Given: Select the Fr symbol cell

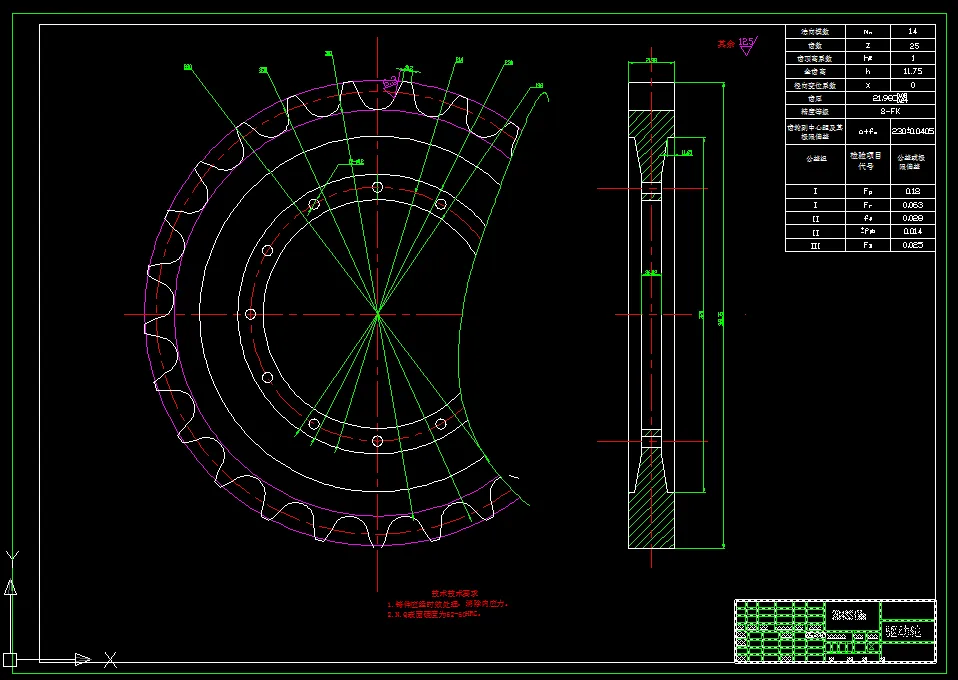Looking at the screenshot, I should [868, 205].
